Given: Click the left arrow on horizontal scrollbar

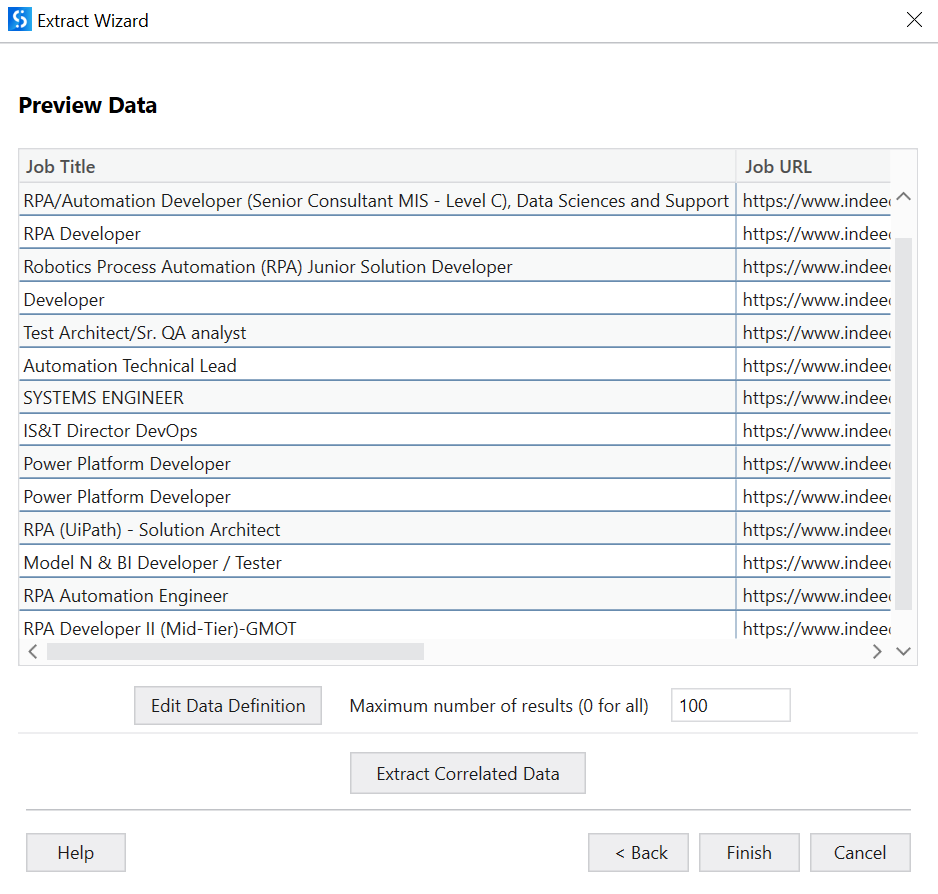Looking at the screenshot, I should (x=32, y=651).
